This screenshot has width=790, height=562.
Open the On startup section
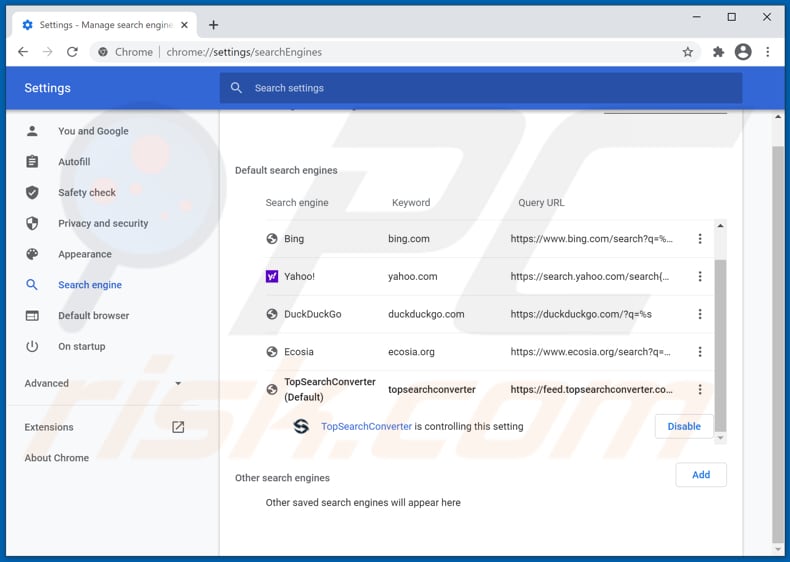(x=82, y=346)
